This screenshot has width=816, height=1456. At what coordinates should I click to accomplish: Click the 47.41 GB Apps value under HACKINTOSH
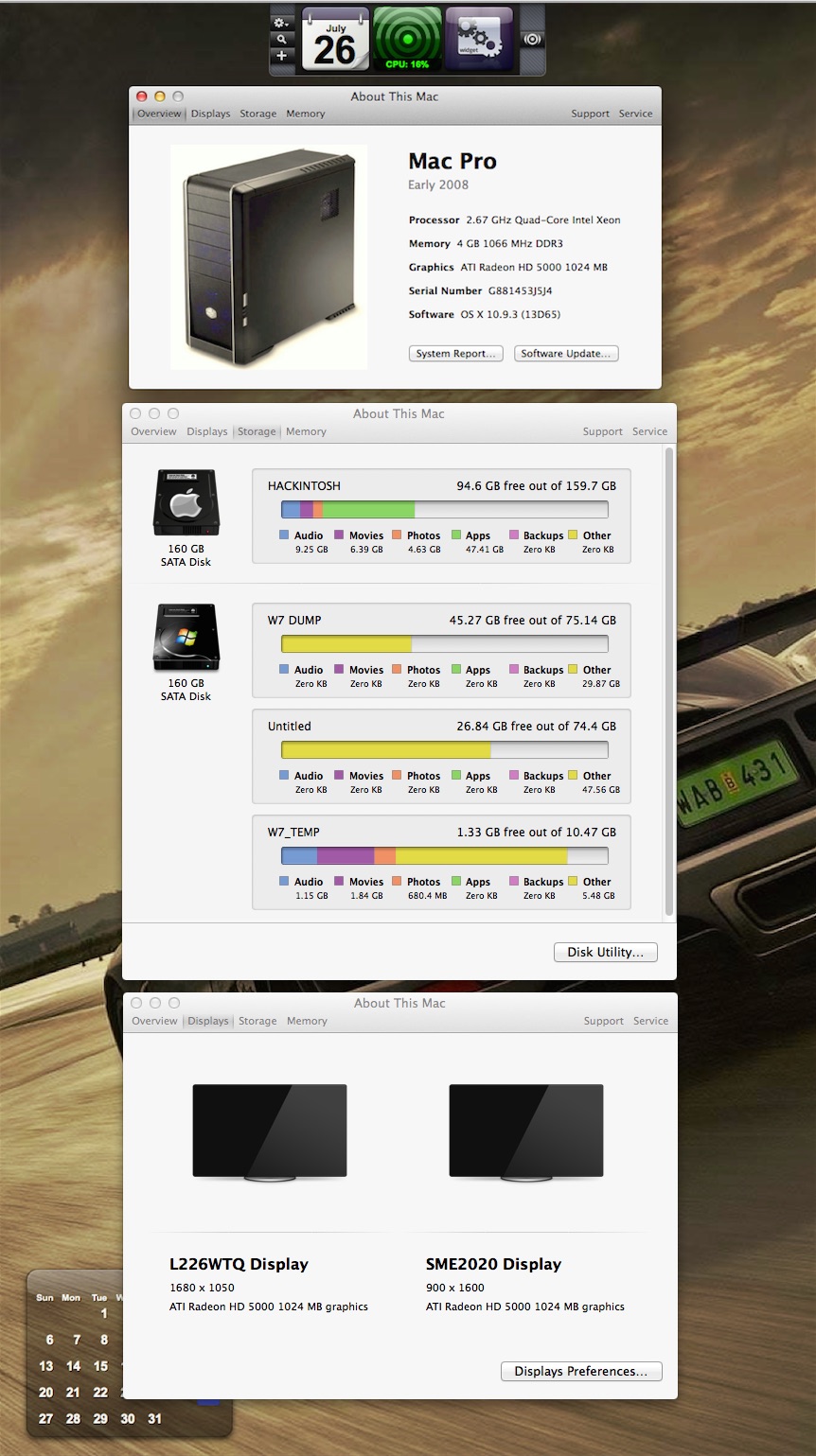(x=485, y=550)
